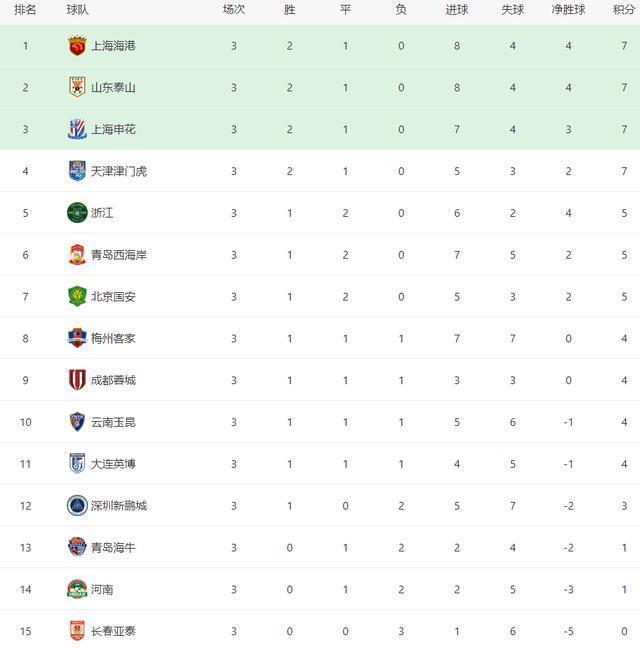Click the 排名 column header

point(25,10)
